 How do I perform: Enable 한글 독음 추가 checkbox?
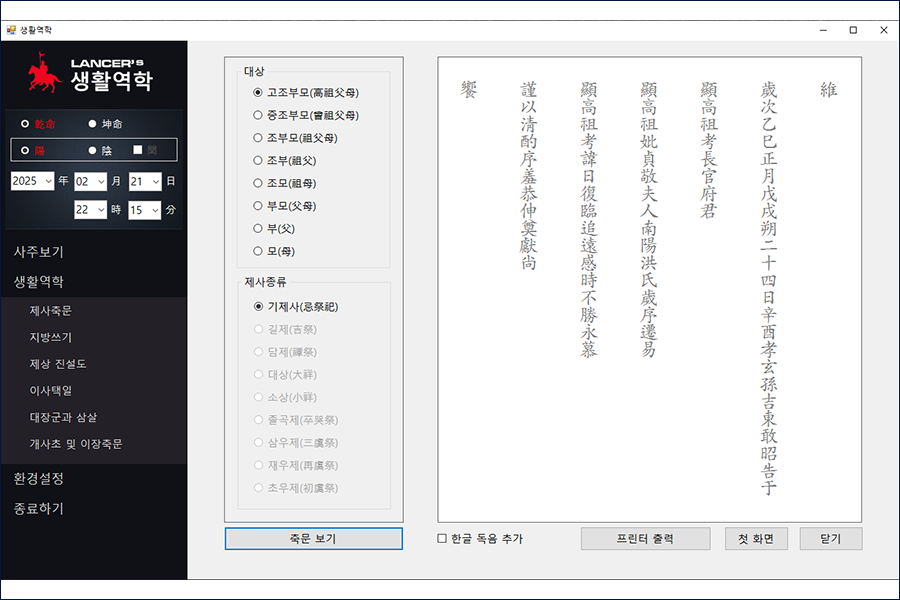pyautogui.click(x=443, y=539)
